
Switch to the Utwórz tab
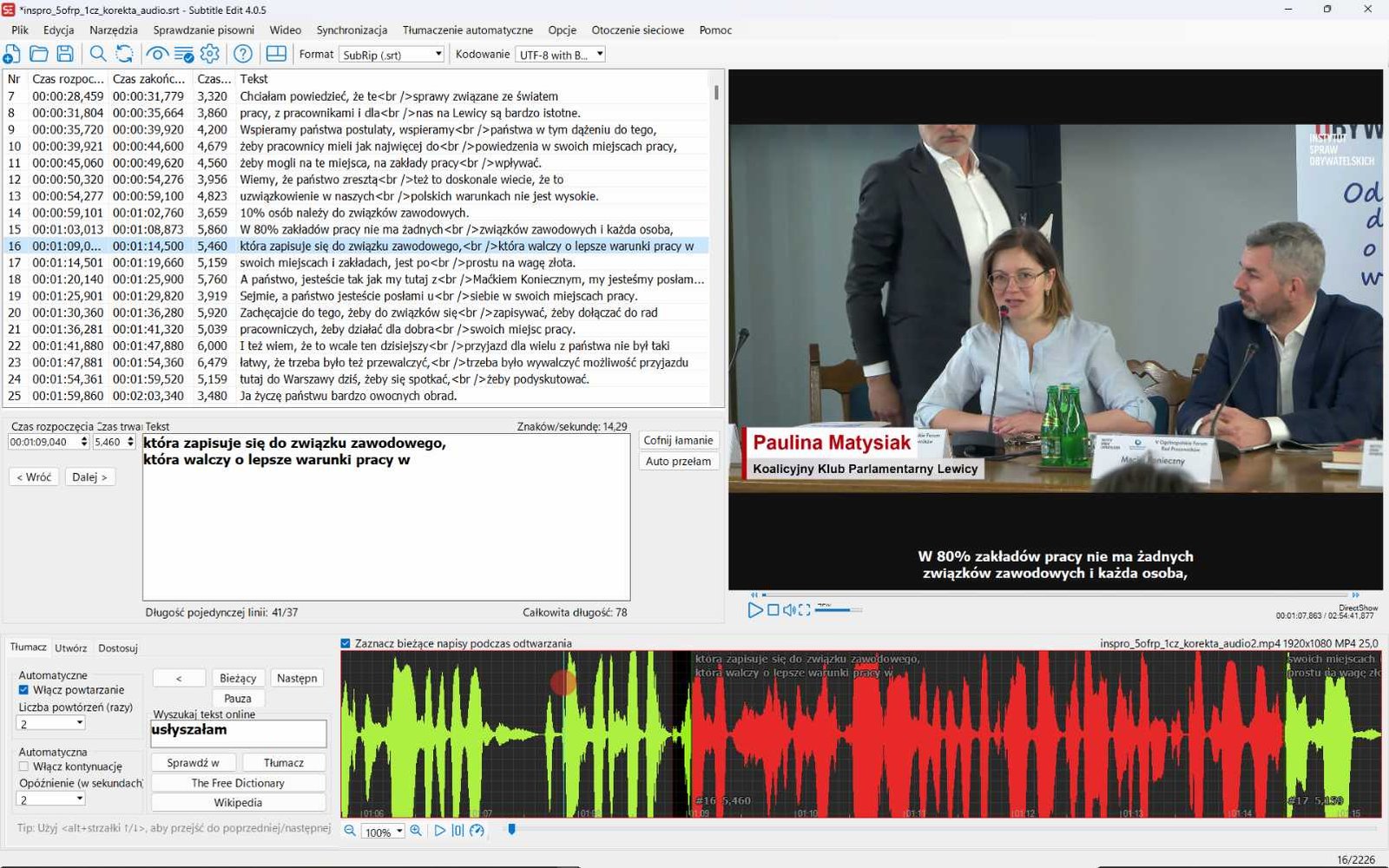click(x=71, y=648)
